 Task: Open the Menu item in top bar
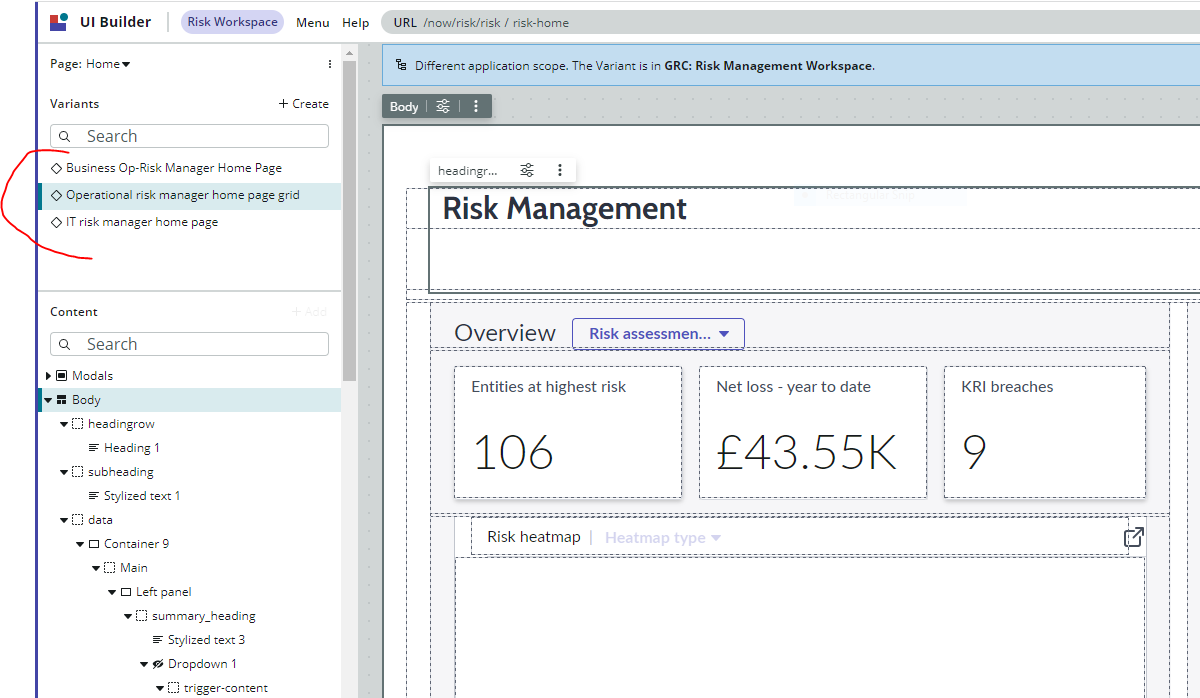click(312, 22)
